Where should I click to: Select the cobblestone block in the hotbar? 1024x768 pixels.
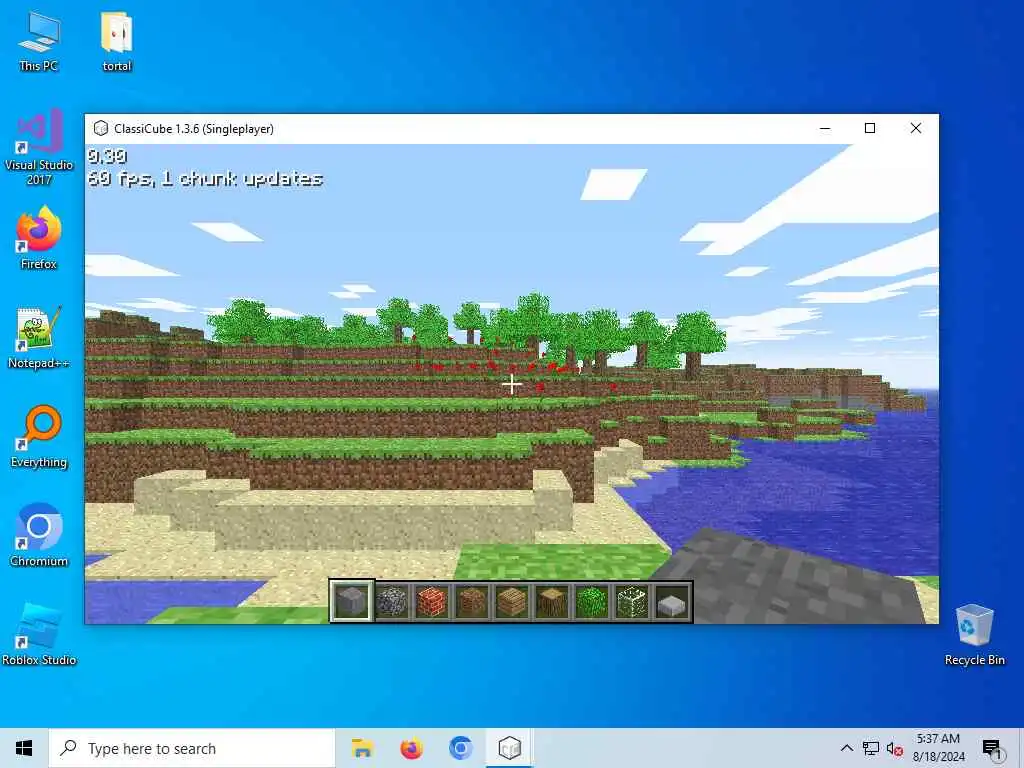click(392, 601)
